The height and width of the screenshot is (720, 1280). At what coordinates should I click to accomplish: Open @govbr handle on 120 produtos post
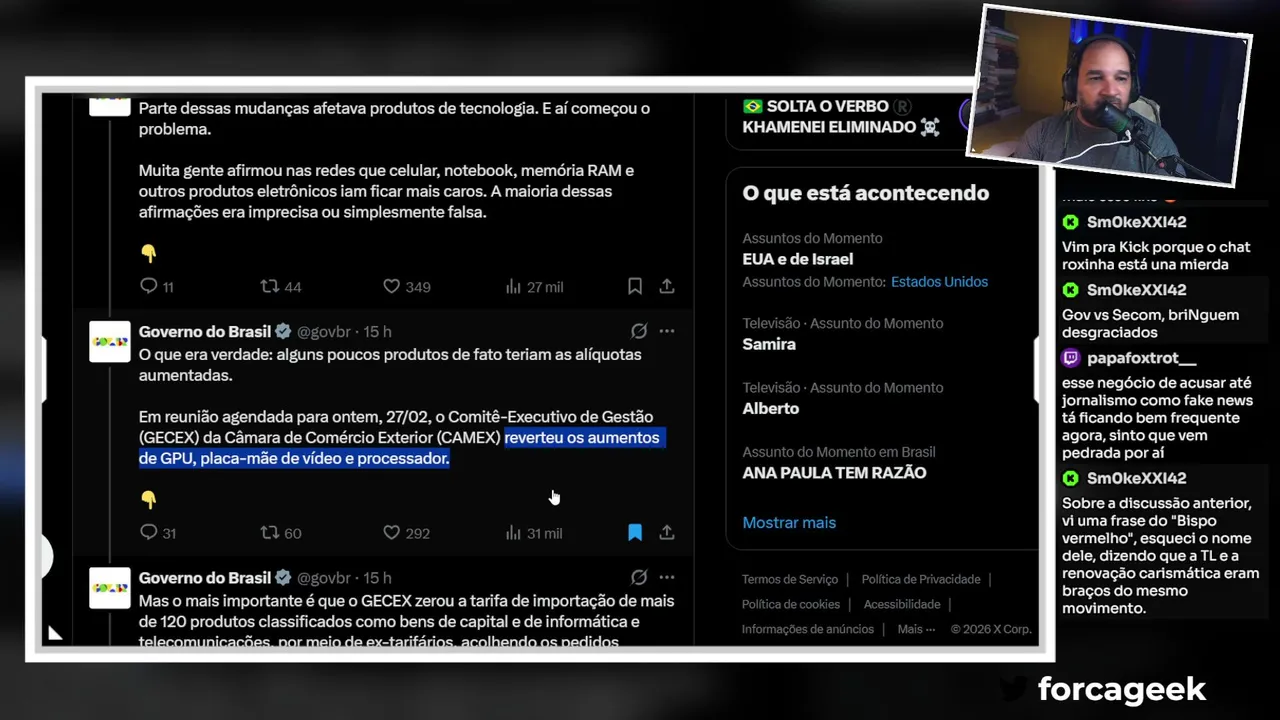pos(323,578)
